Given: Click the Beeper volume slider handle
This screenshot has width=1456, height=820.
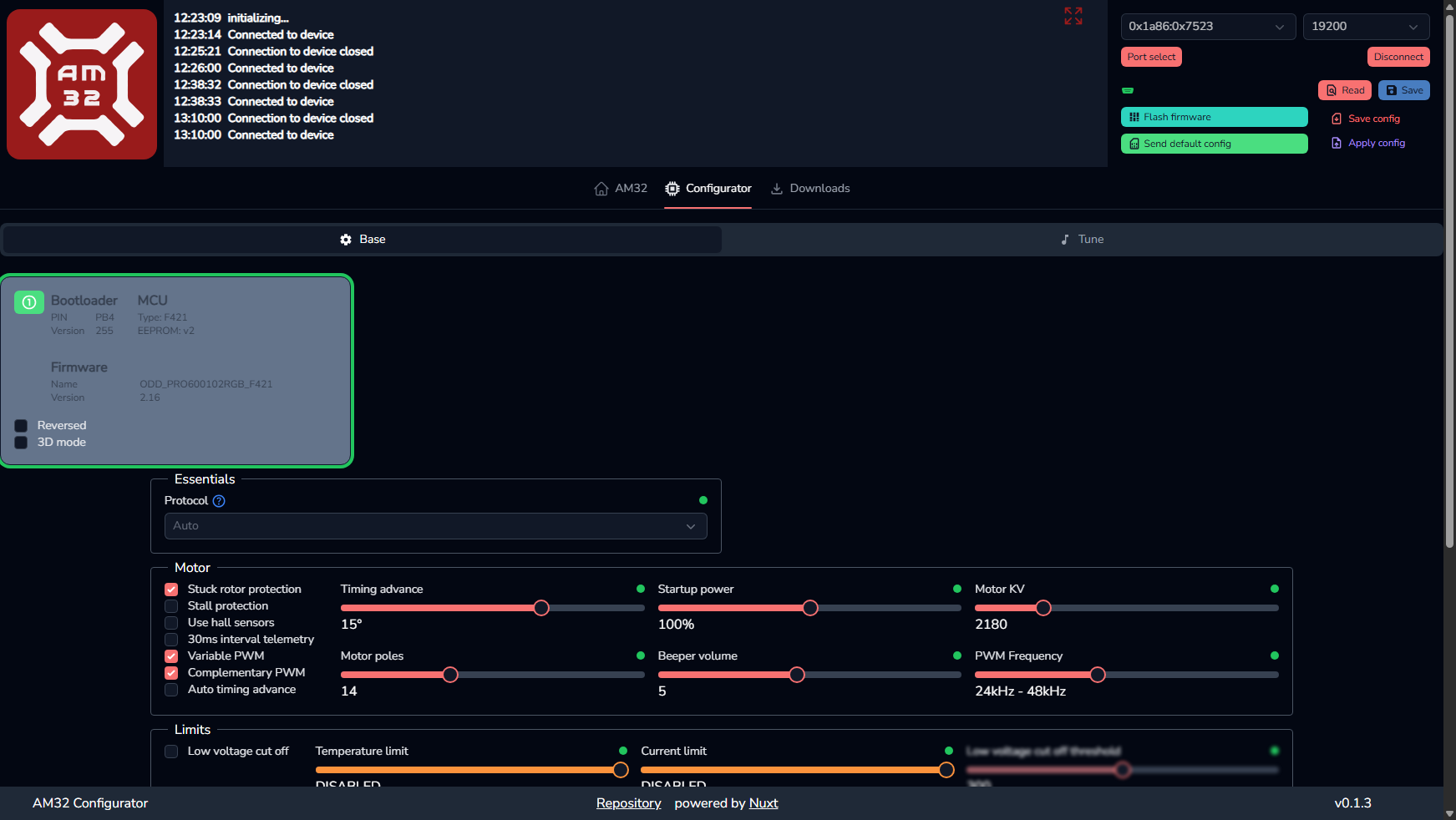Looking at the screenshot, I should (x=797, y=675).
